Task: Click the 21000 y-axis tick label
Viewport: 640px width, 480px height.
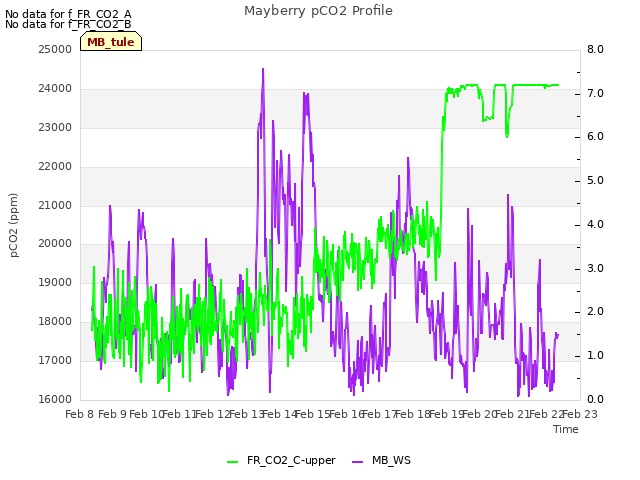Action: [55, 205]
